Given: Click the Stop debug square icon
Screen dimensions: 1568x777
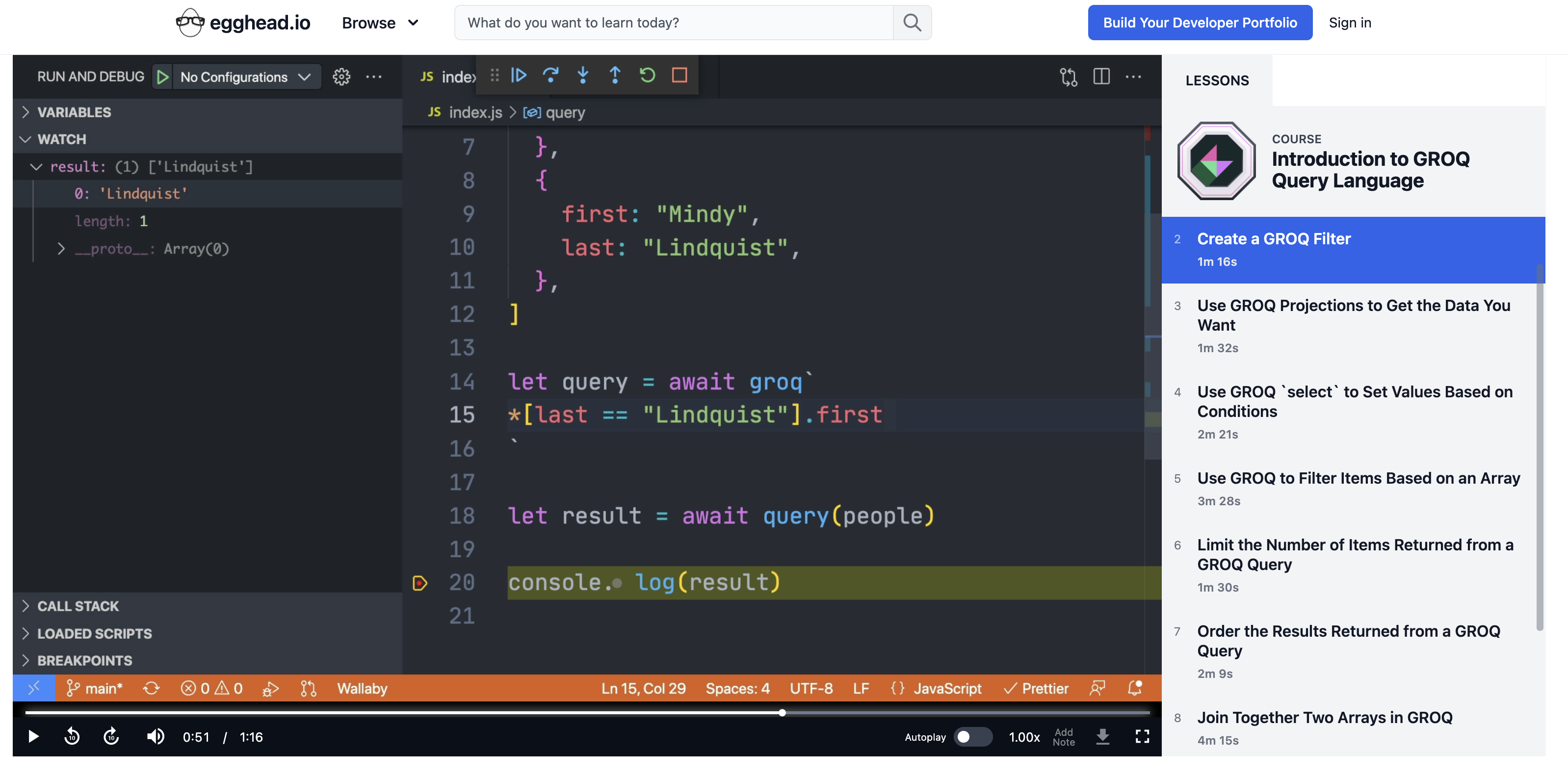Looking at the screenshot, I should (679, 75).
